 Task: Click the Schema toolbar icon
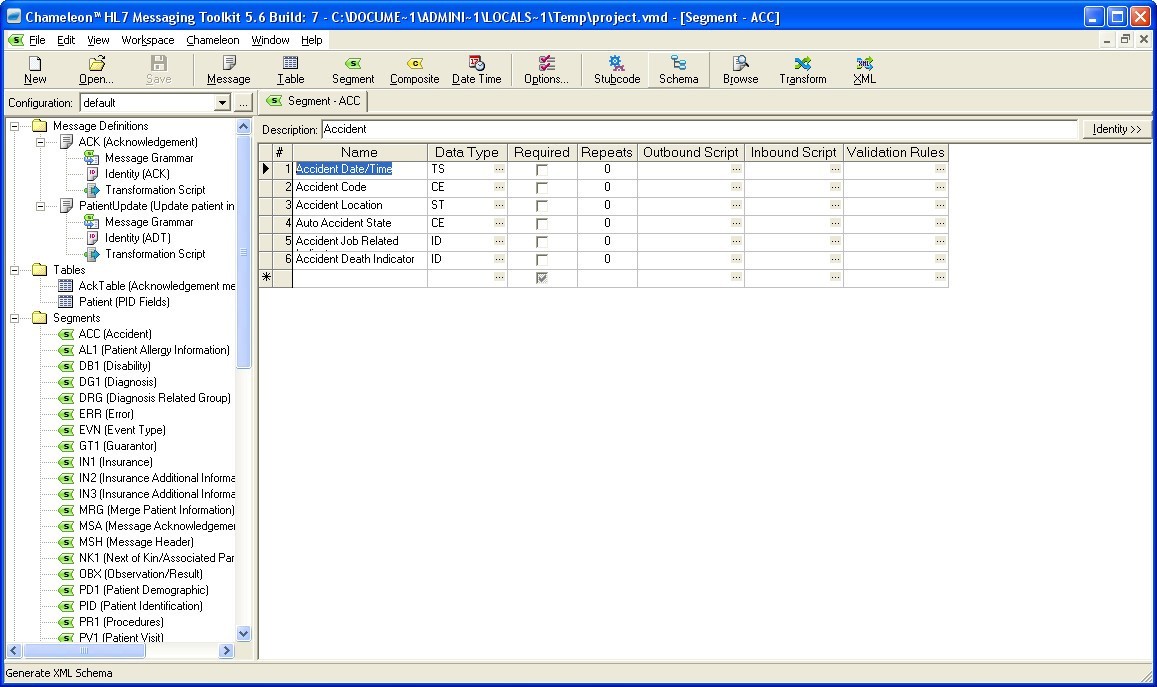click(x=679, y=69)
